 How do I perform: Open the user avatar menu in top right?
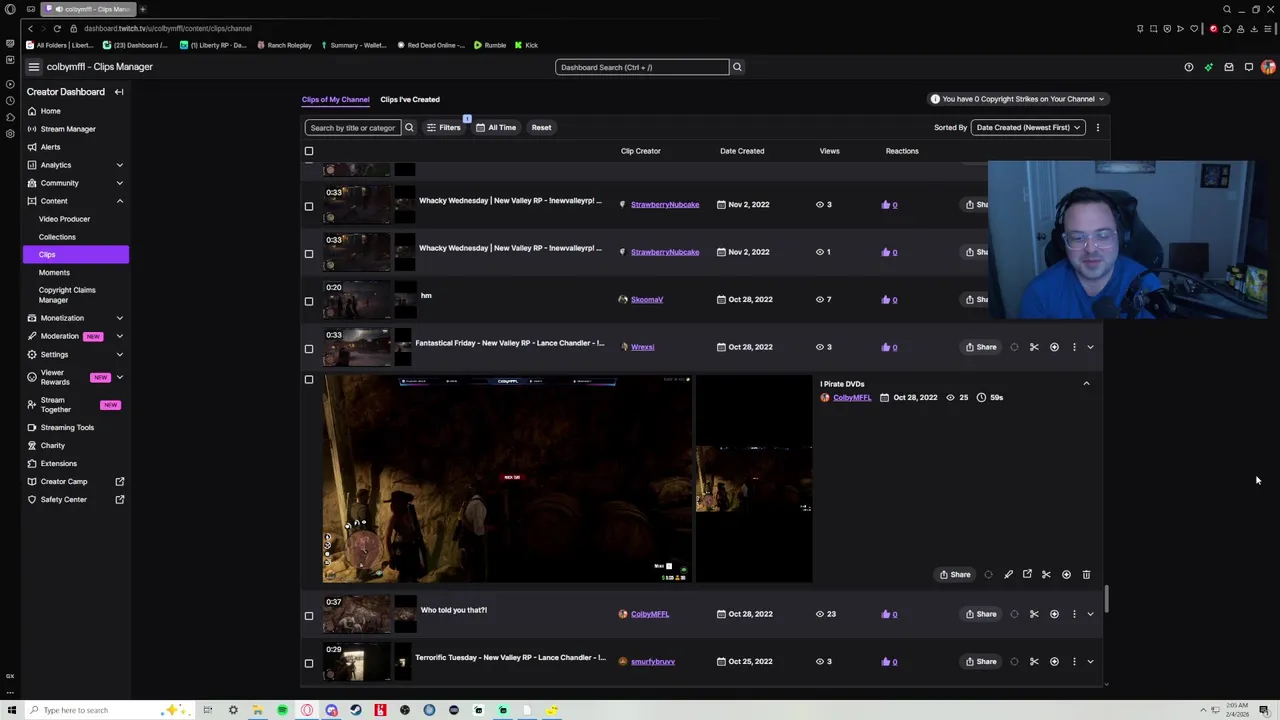click(1268, 67)
